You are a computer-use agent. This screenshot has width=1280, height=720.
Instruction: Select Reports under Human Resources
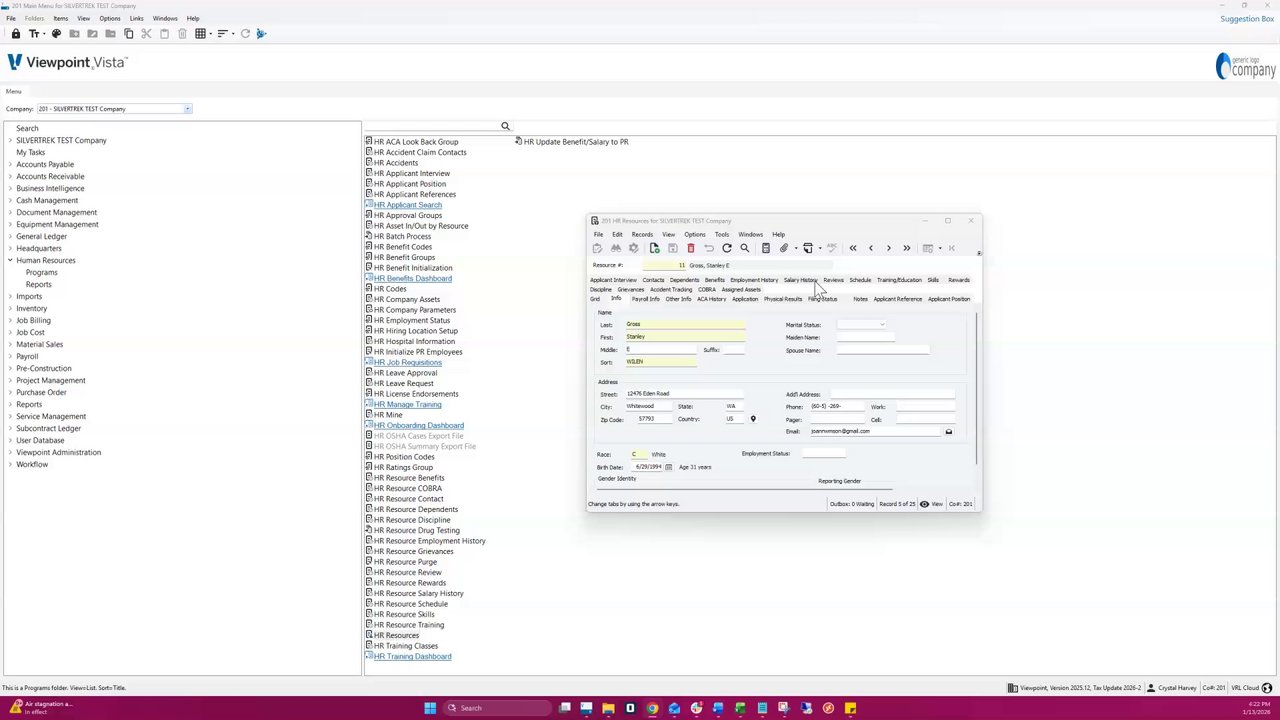point(39,284)
